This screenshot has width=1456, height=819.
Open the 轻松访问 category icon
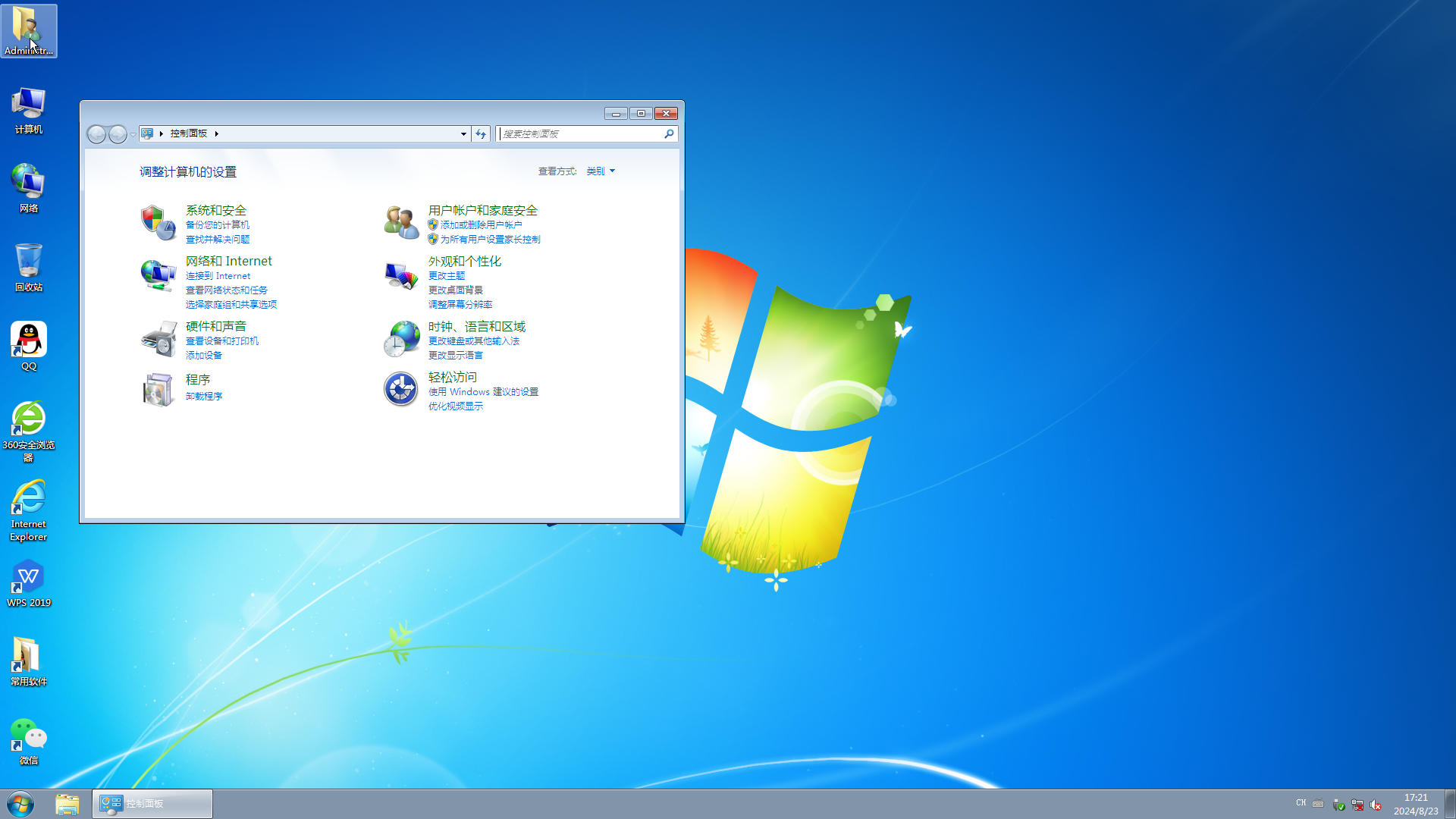coord(401,390)
